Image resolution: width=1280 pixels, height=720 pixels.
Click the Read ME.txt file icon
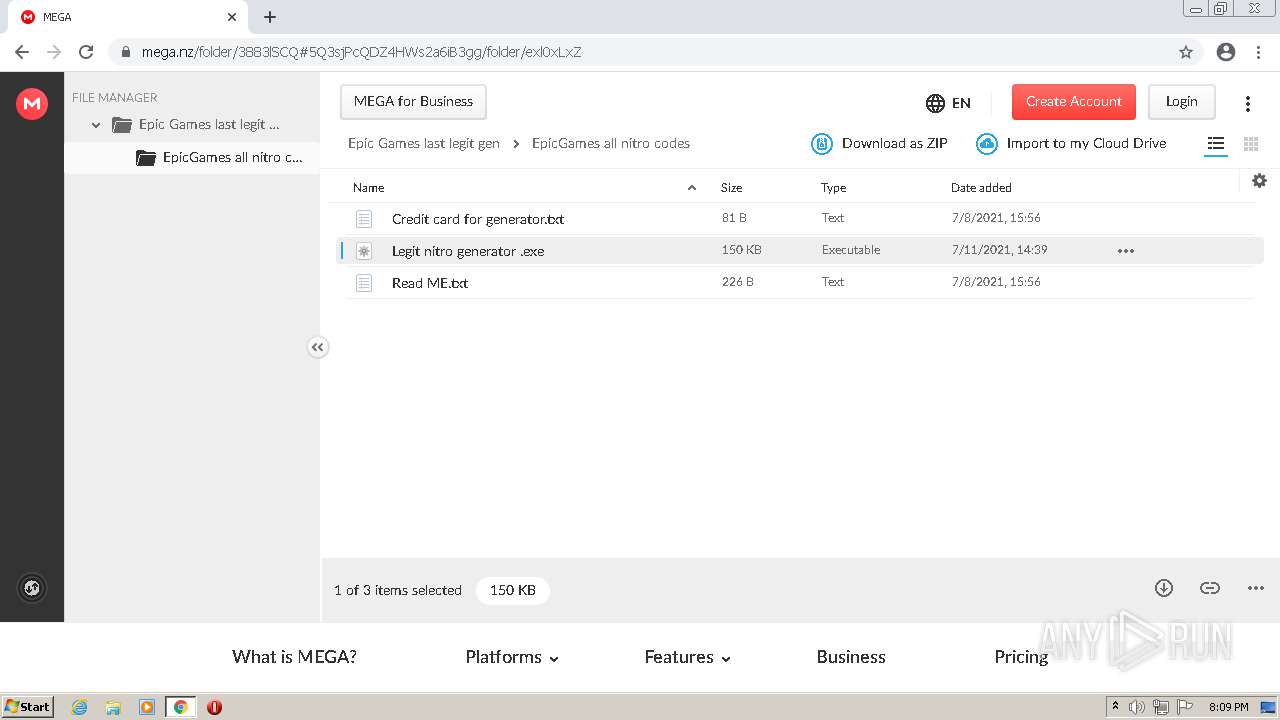[364, 283]
